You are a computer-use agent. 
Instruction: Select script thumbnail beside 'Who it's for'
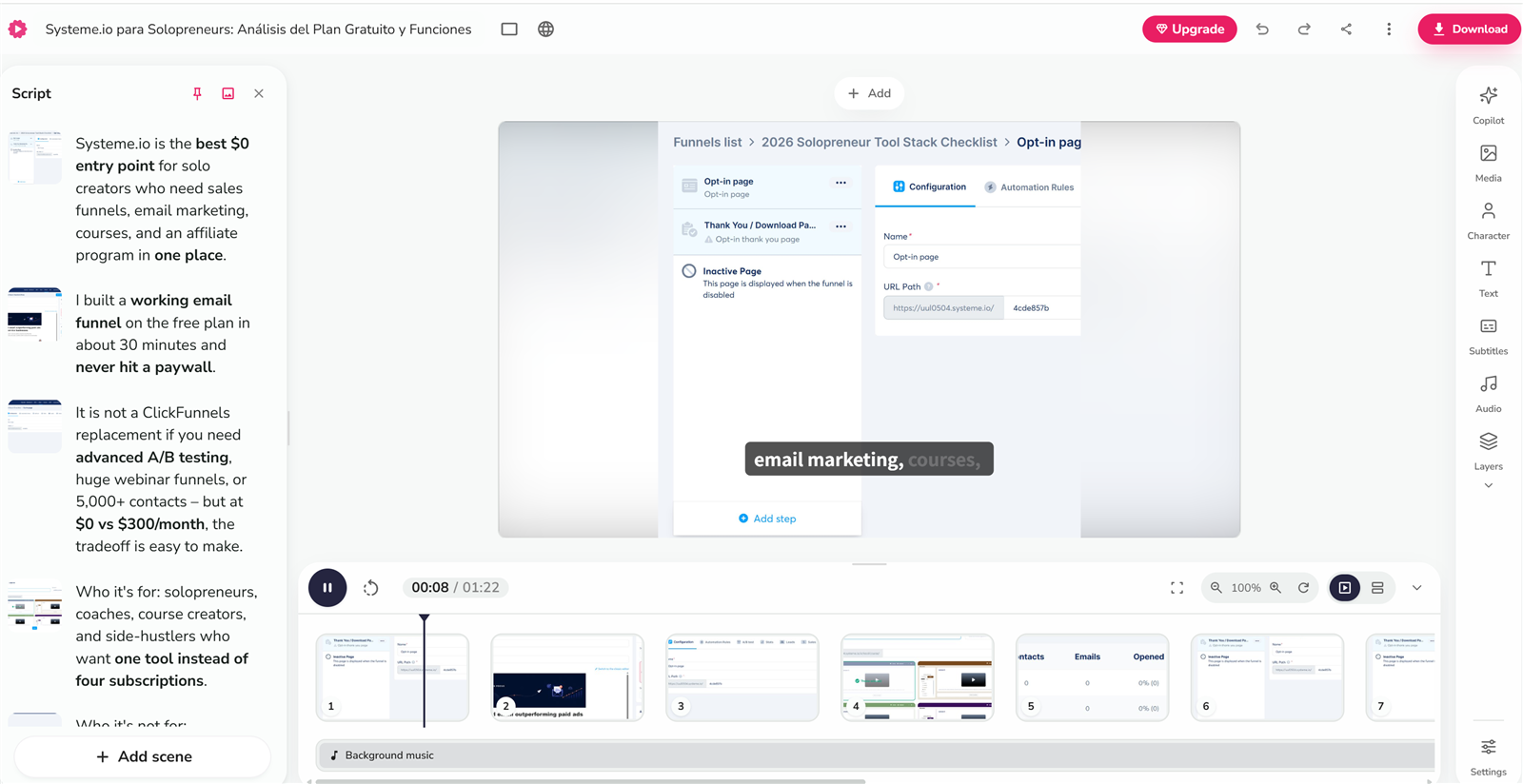coord(34,605)
